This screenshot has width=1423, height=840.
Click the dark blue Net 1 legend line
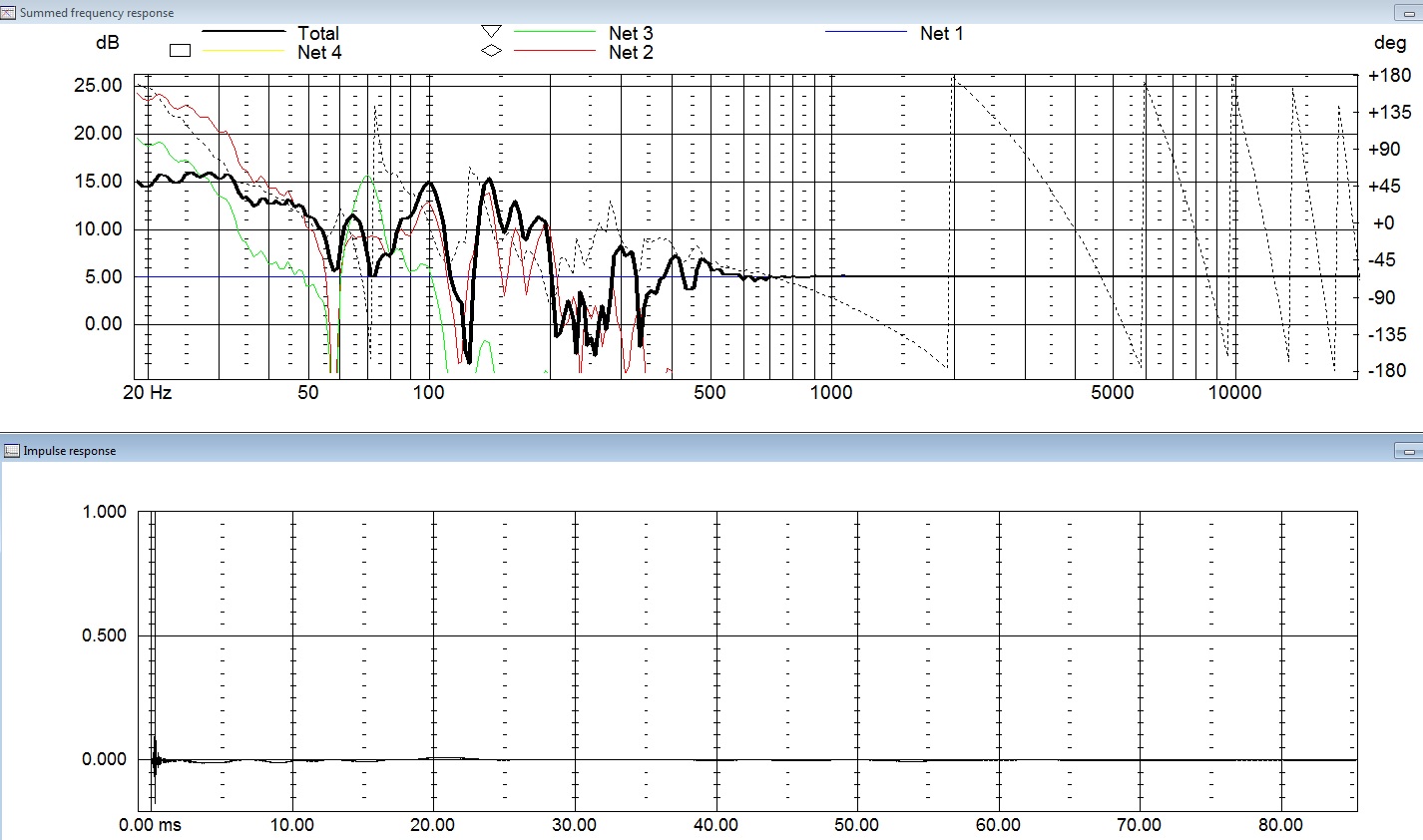tap(866, 32)
